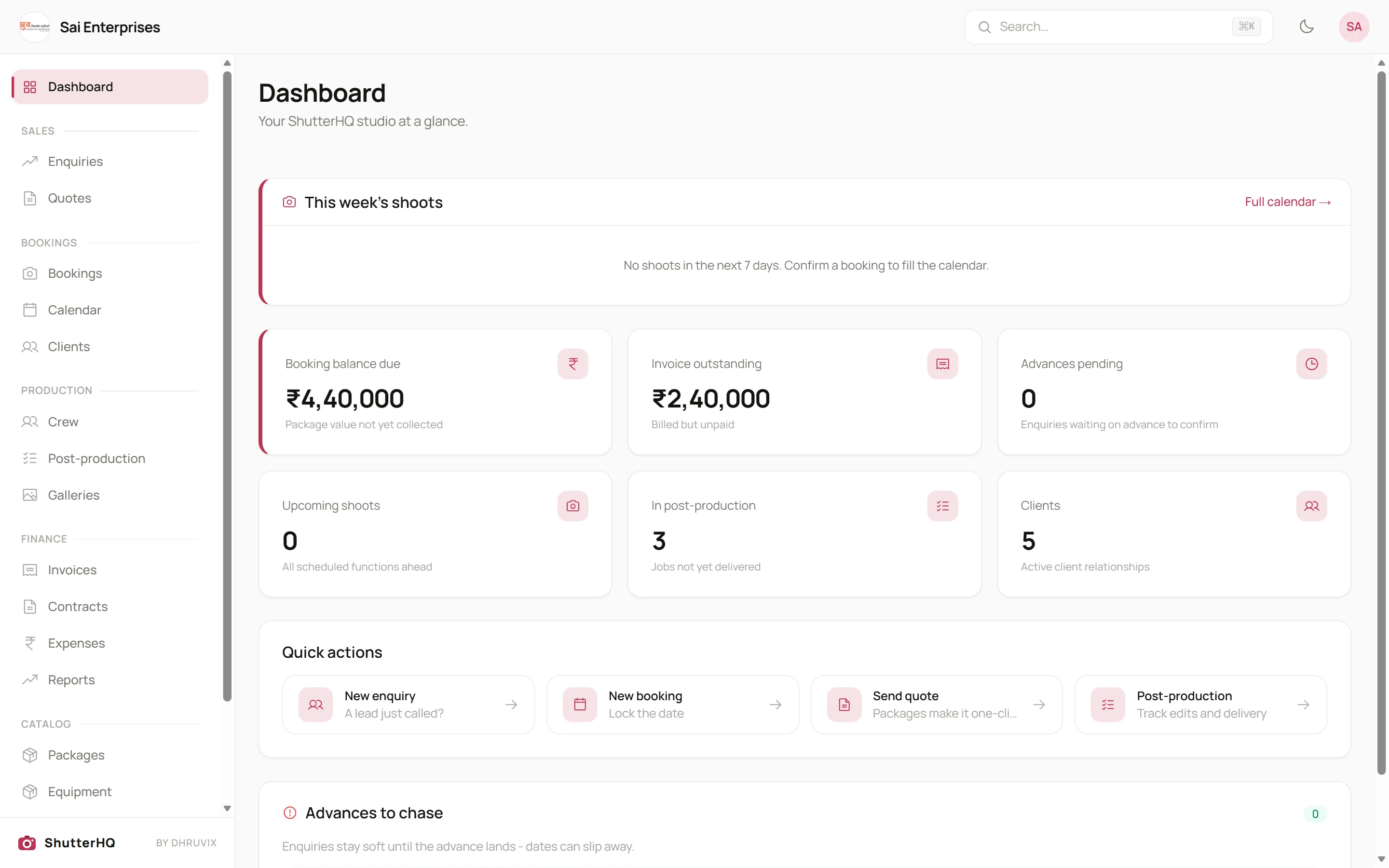Start a New enquiry quick action
Viewport: 1389px width, 868px height.
[x=408, y=705]
